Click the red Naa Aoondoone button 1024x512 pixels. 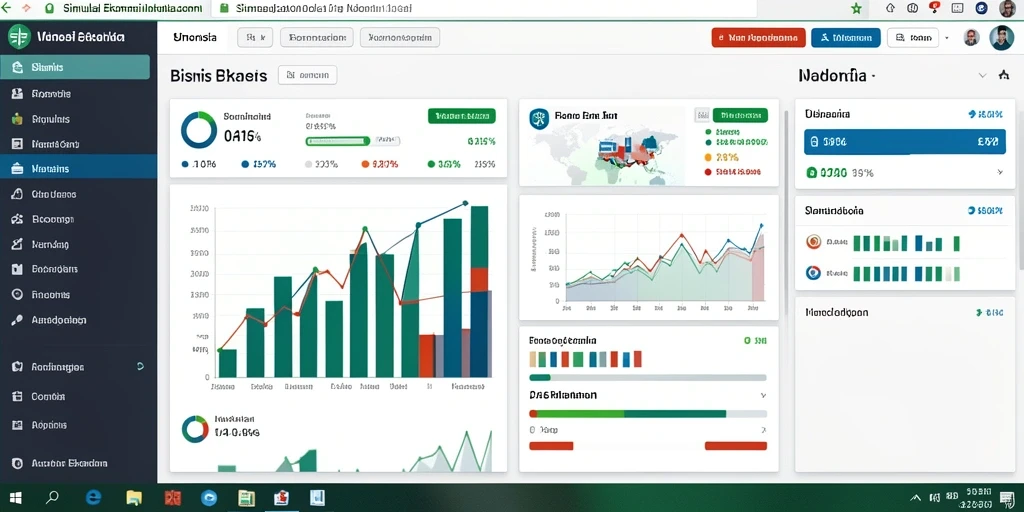point(758,38)
